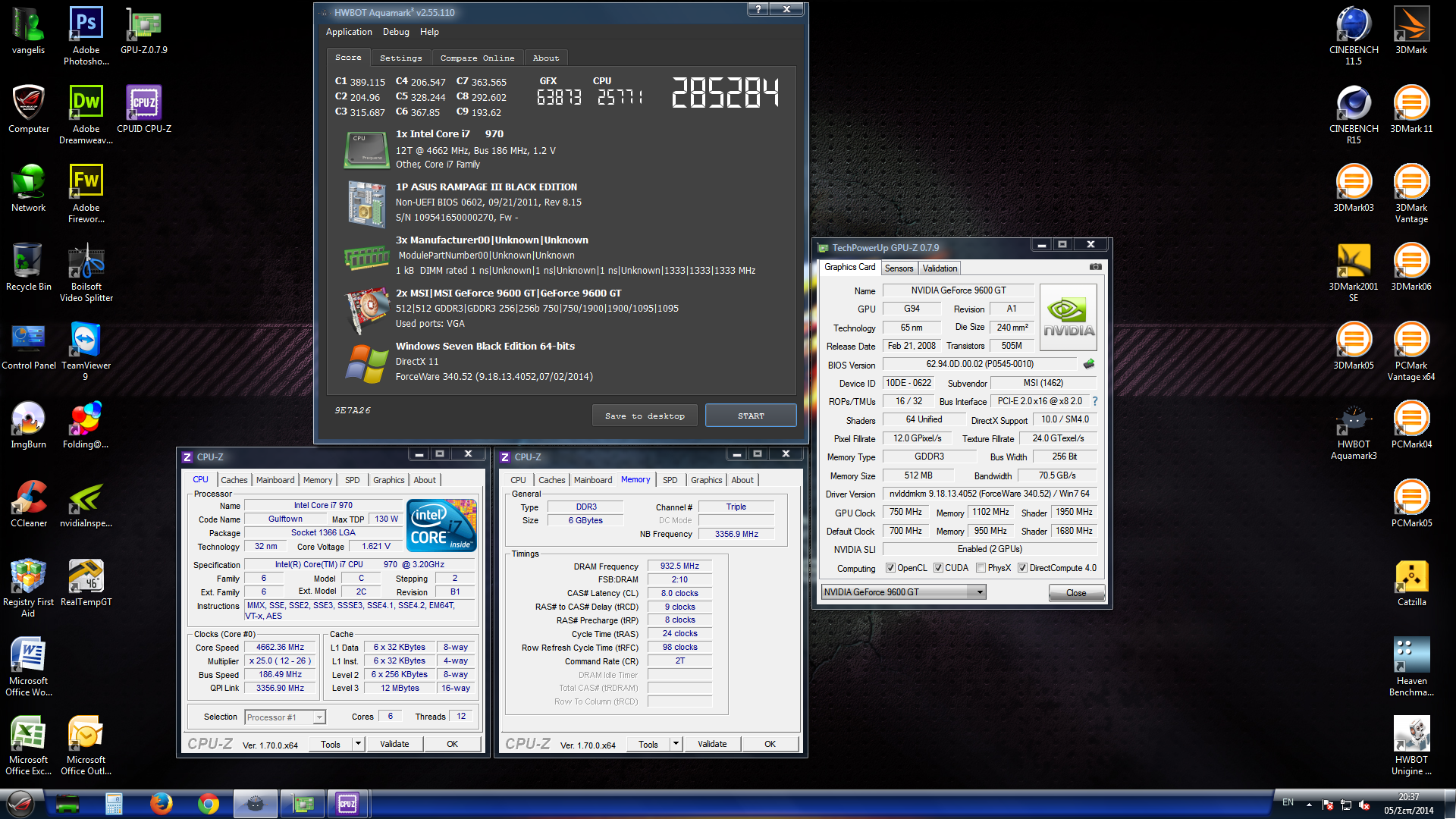This screenshot has height=819, width=1456.
Task: Open Application menu in Aquamark
Action: pos(349,32)
